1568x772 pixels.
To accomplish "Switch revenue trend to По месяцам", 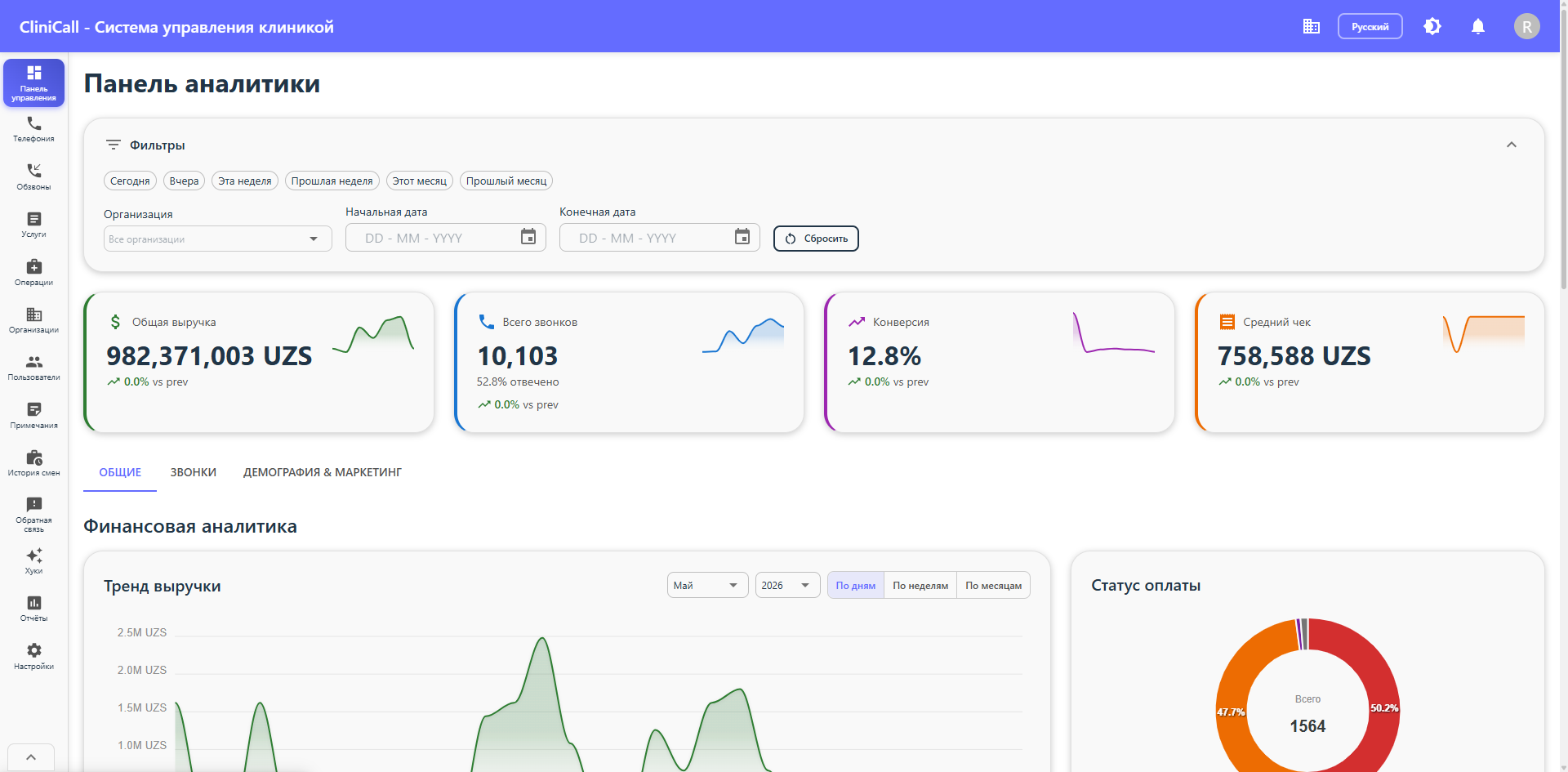I will (994, 585).
